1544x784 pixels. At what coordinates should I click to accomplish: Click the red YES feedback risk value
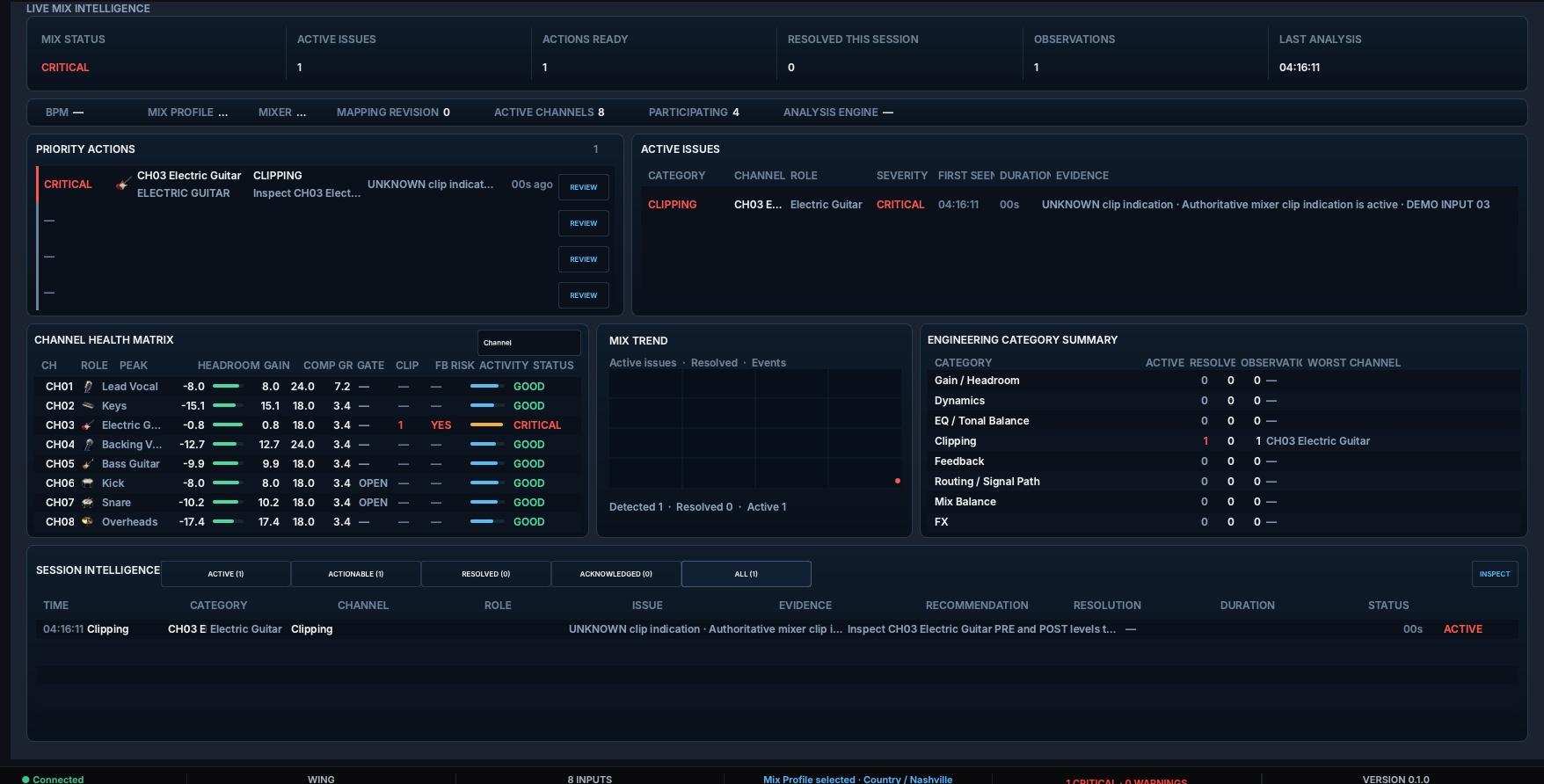tap(441, 425)
